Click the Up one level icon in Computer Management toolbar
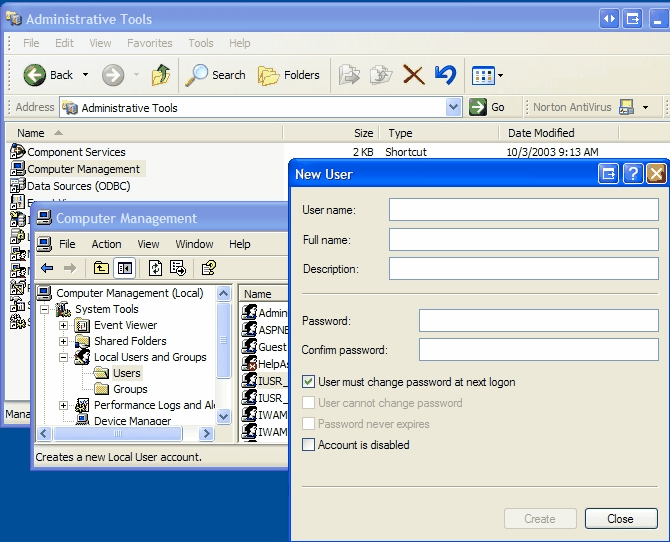670x542 pixels. pos(101,267)
